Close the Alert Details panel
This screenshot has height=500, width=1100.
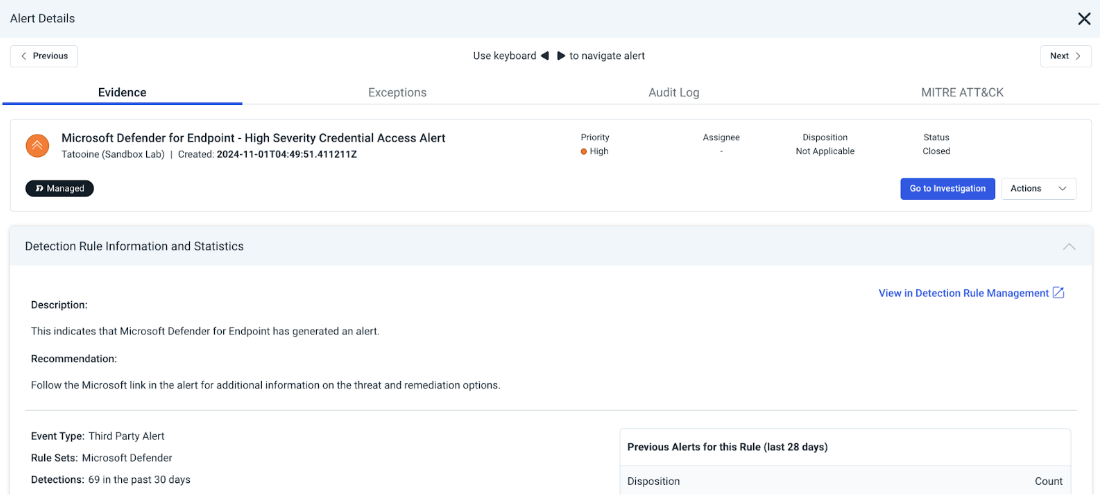tap(1084, 19)
